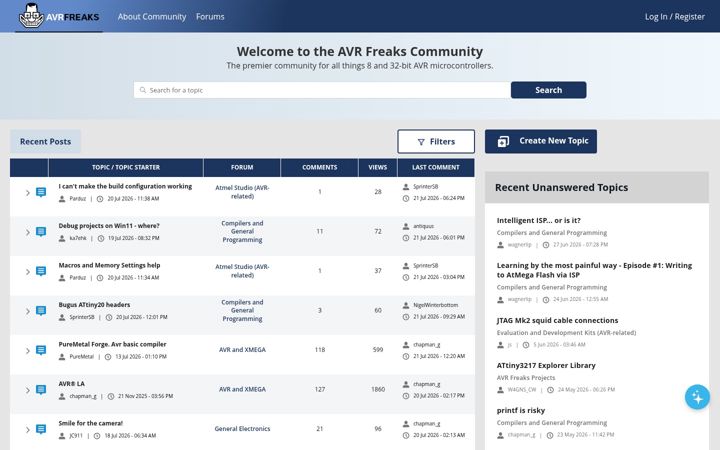720x450 pixels.
Task: Click the Create New Topic button
Action: pyautogui.click(x=541, y=141)
